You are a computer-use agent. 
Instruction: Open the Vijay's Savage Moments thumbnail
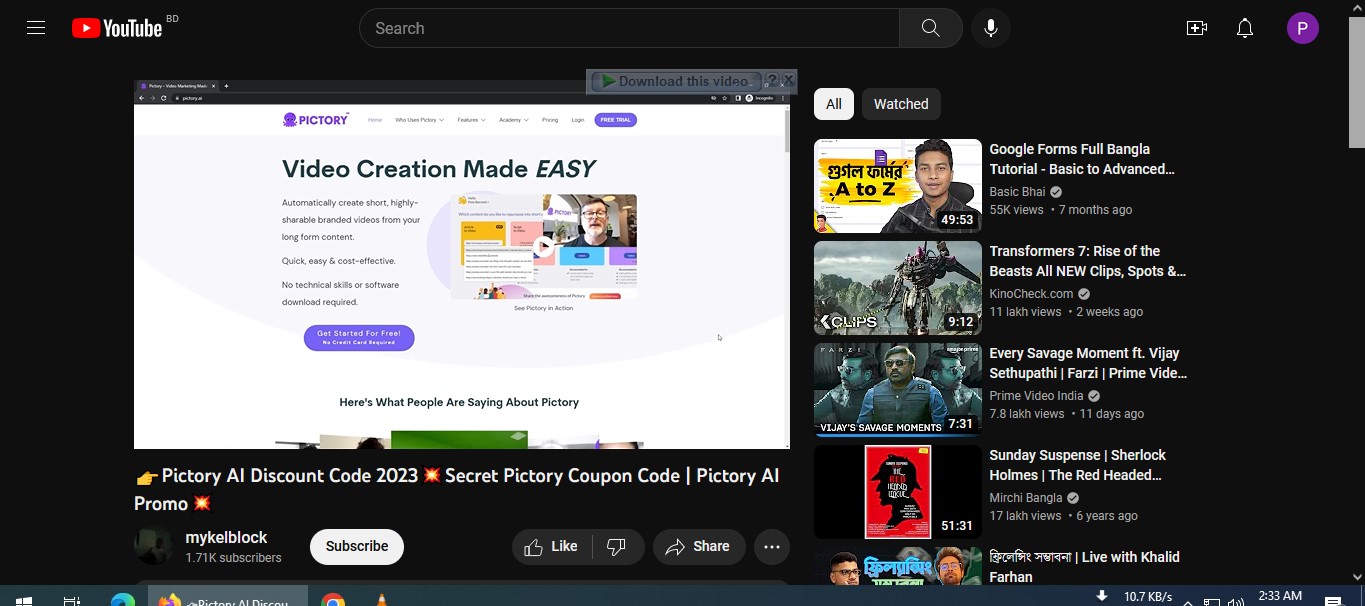pyautogui.click(x=898, y=390)
